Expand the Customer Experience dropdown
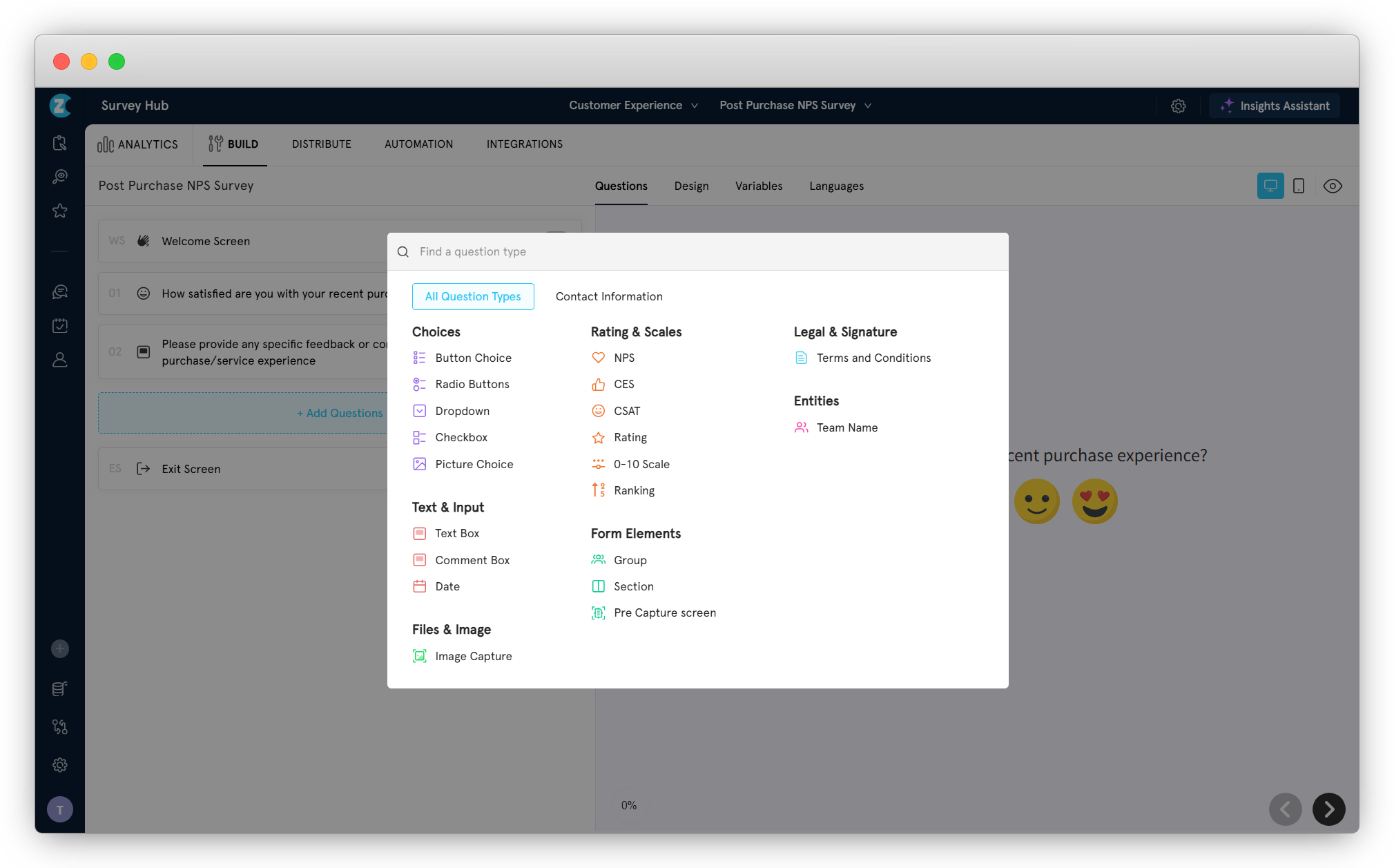Screen dimensions: 1394x868 pos(633,105)
